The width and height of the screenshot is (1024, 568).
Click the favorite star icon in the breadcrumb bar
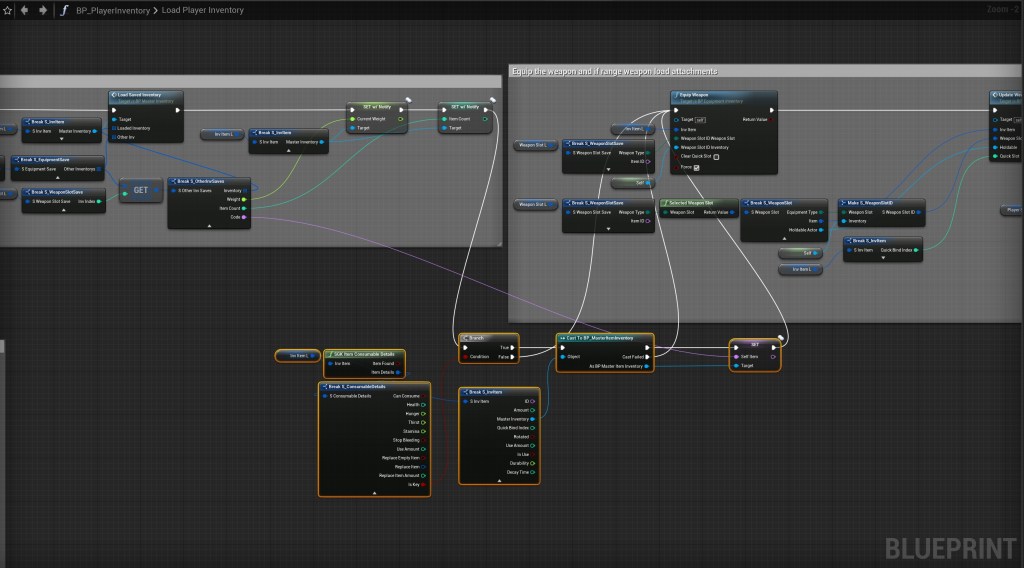tap(7, 10)
